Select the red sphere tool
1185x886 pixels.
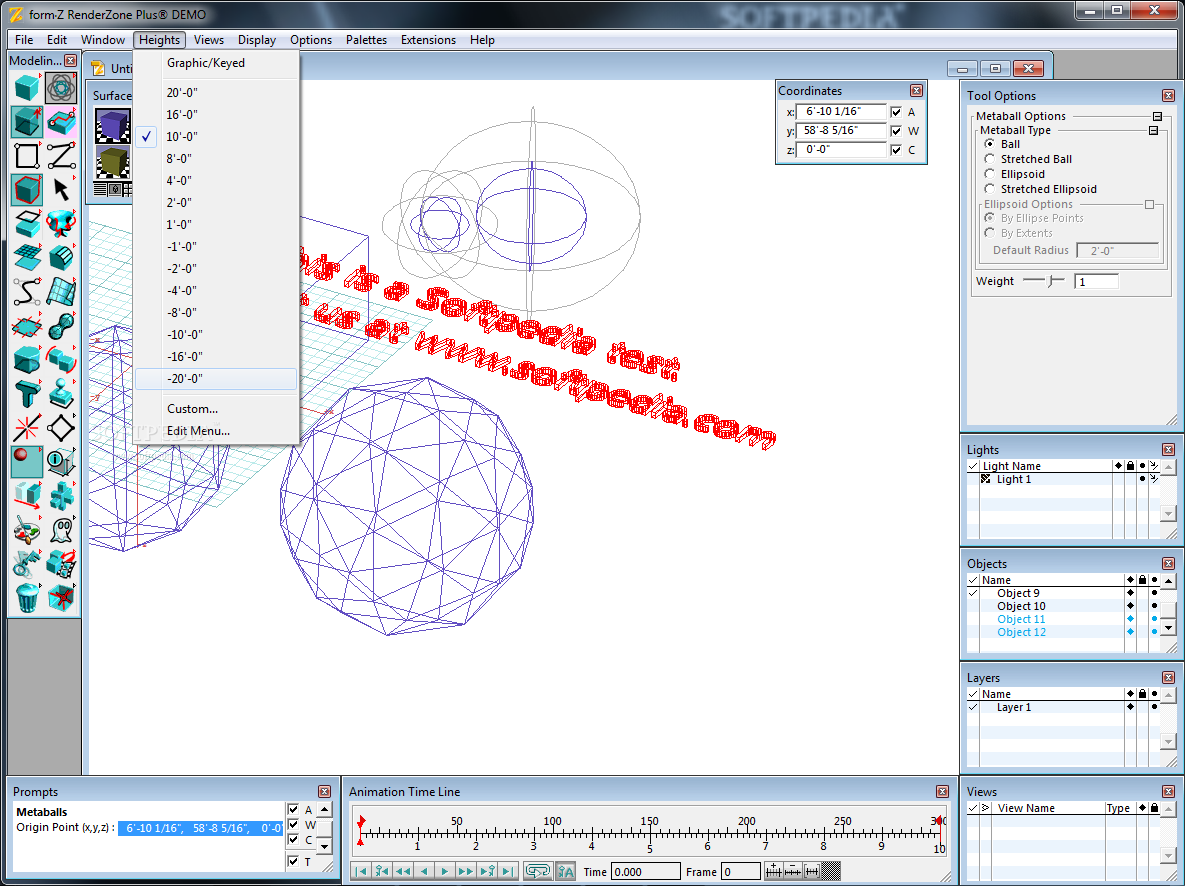[x=27, y=461]
